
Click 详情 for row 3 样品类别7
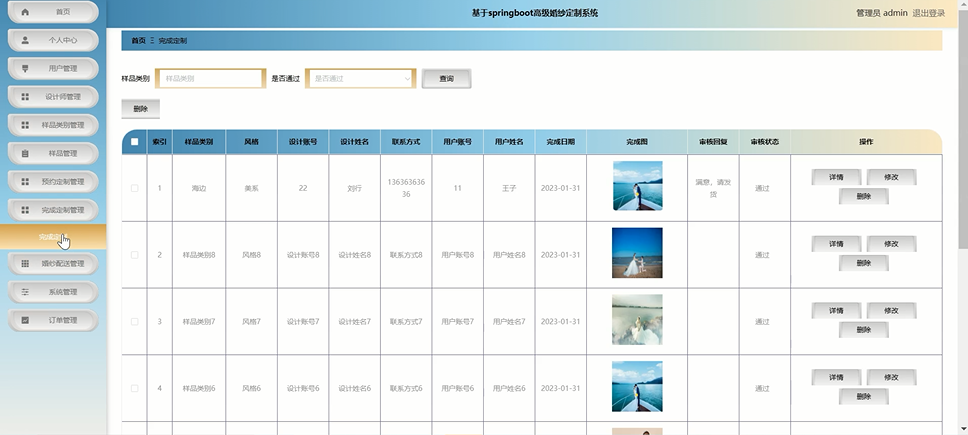click(836, 310)
